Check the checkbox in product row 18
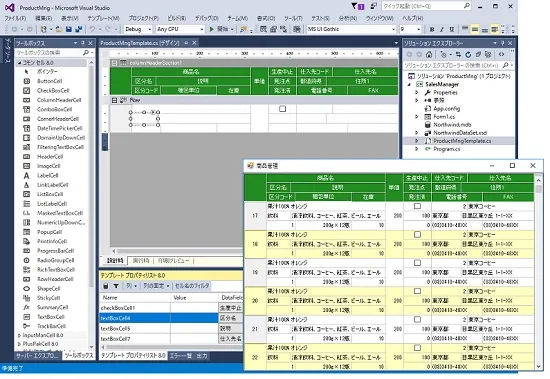The width and height of the screenshot is (550, 379). 417,234
